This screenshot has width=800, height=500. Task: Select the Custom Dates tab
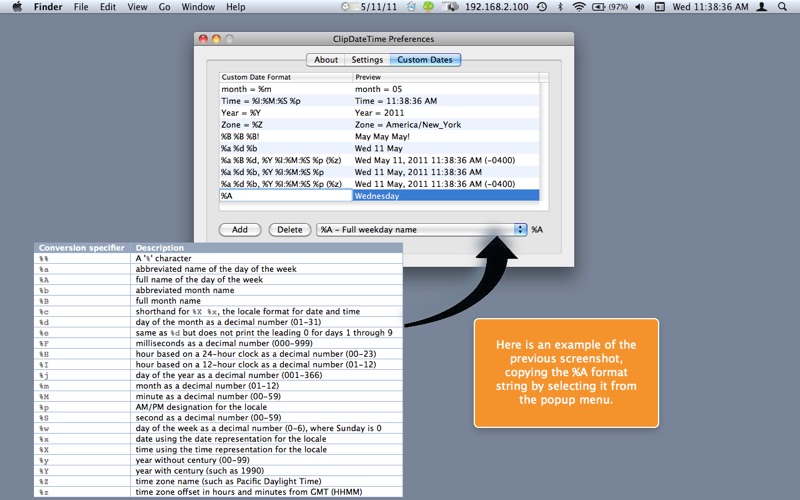pos(425,60)
